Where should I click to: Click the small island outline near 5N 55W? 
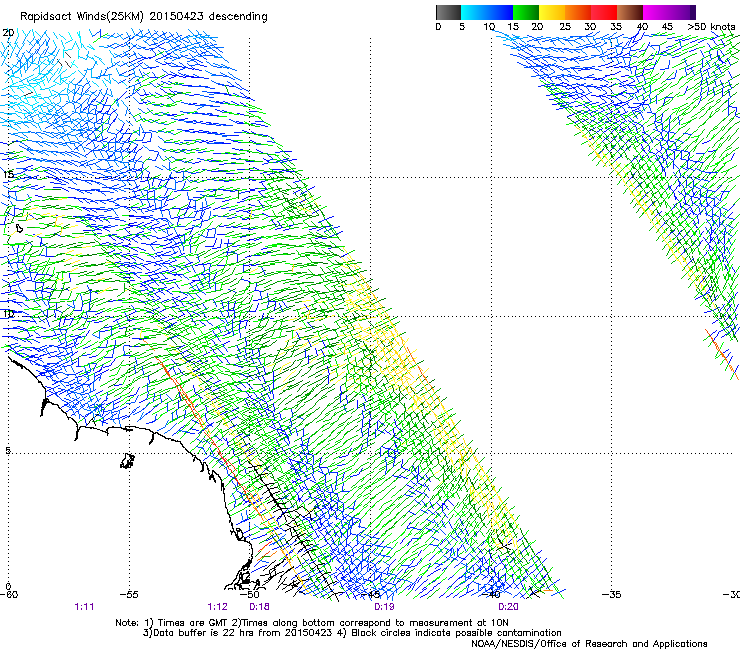point(127,461)
